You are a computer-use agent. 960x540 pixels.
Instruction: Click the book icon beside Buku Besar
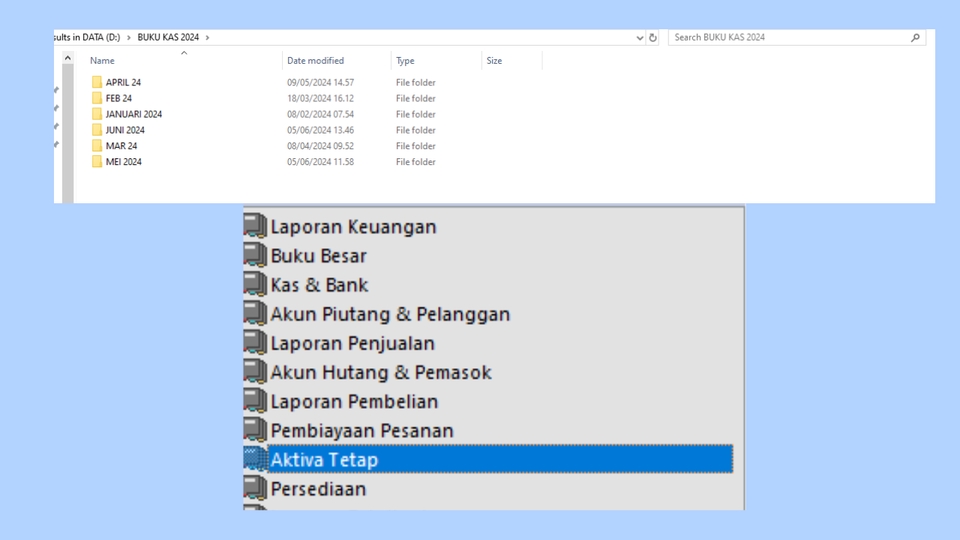tap(255, 255)
